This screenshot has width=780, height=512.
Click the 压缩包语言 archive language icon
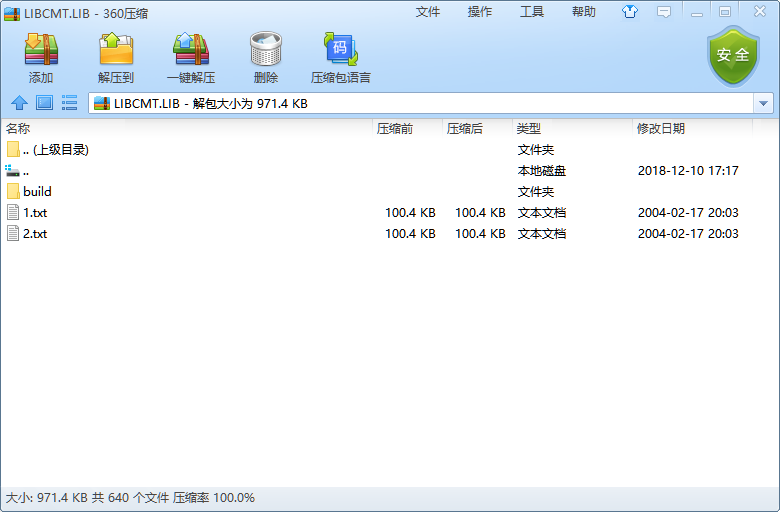click(x=341, y=49)
